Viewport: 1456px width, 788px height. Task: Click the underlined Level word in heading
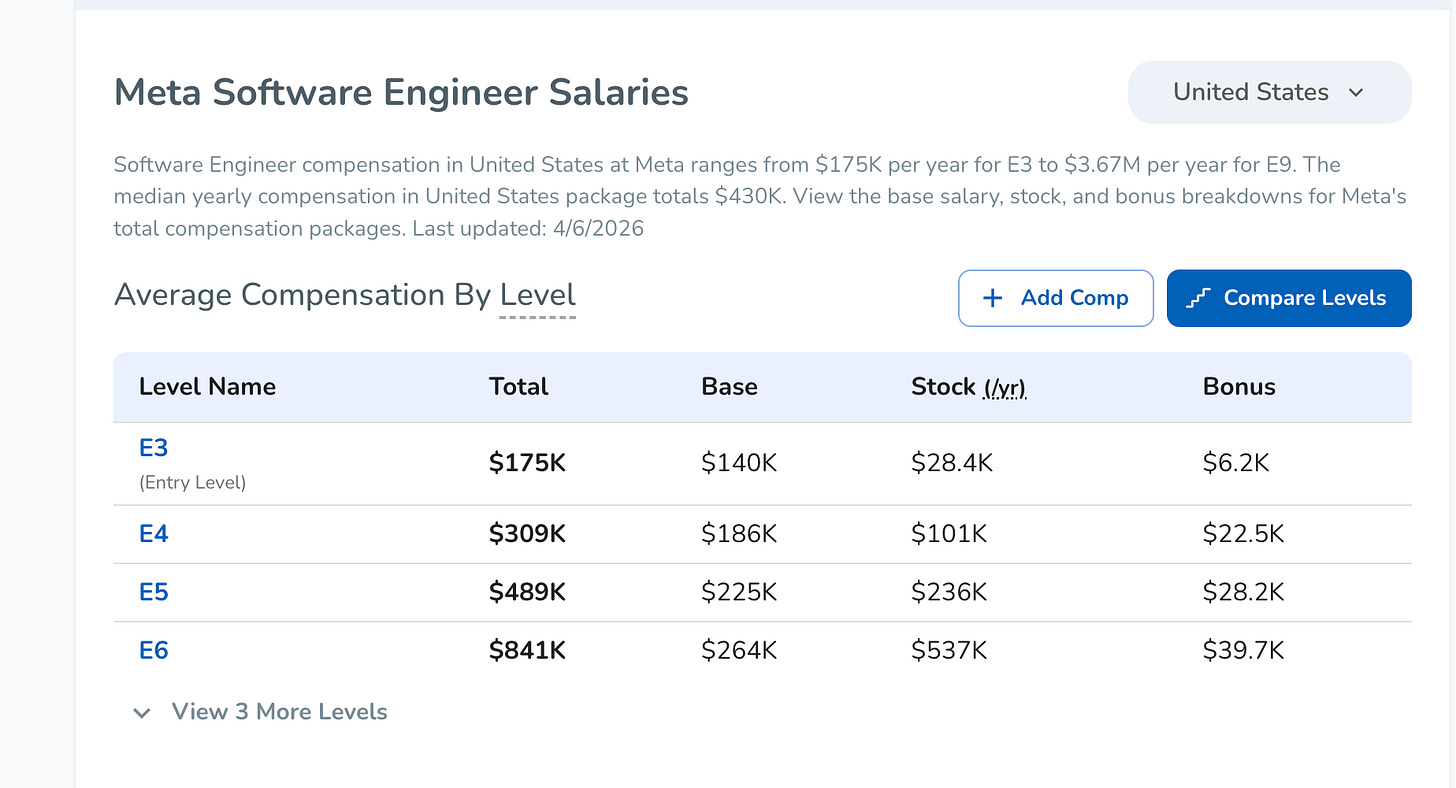[537, 295]
